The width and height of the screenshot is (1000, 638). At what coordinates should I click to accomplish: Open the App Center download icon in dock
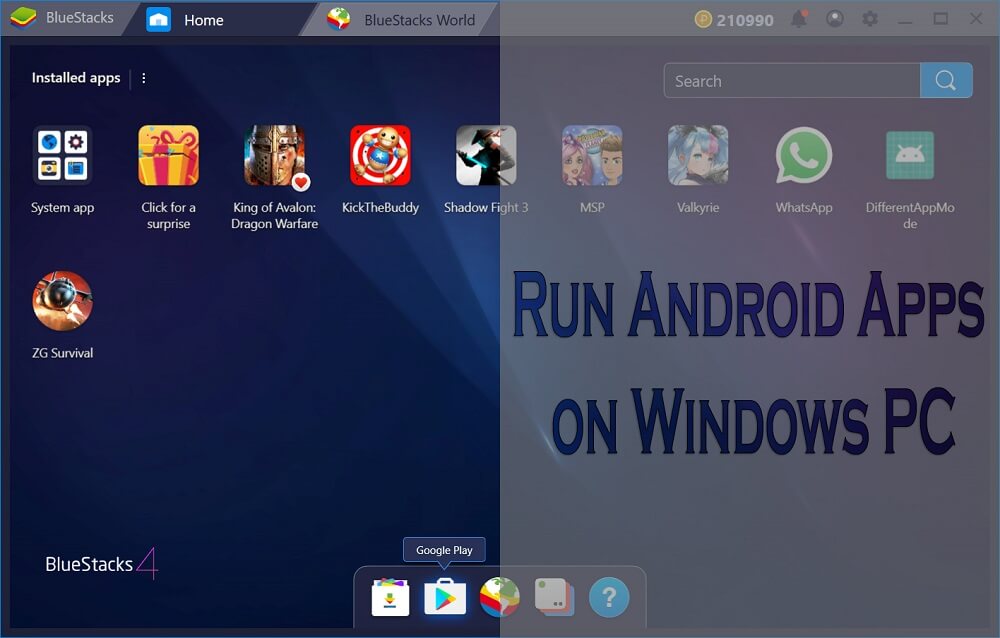tap(390, 598)
